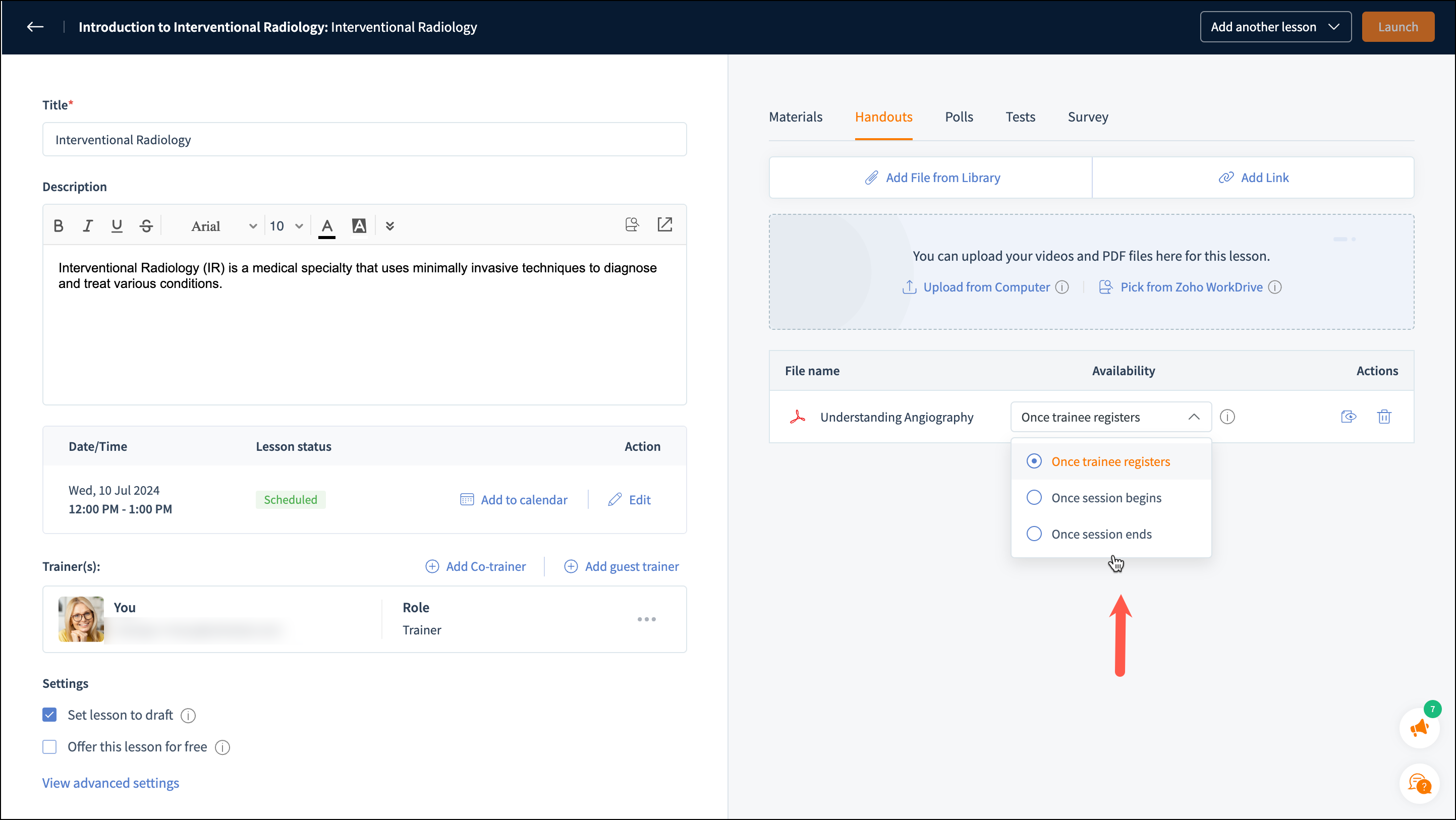Open the Polls tab
The width and height of the screenshot is (1456, 820).
point(959,117)
